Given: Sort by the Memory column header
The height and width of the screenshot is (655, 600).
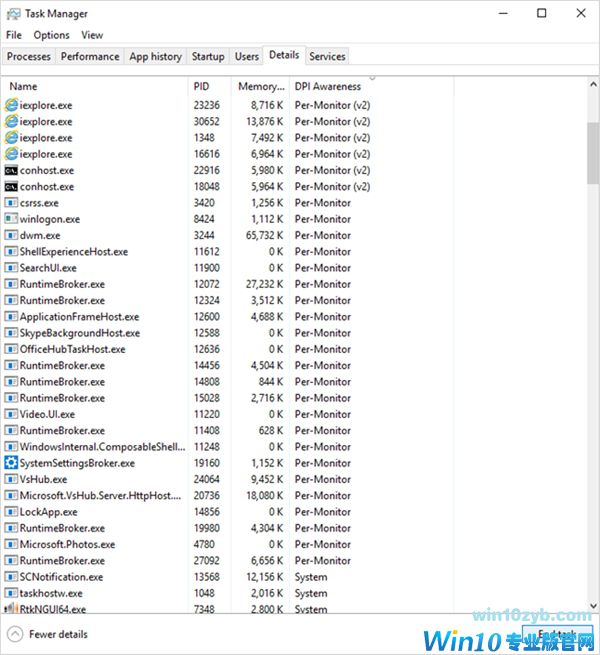Looking at the screenshot, I should tap(260, 86).
